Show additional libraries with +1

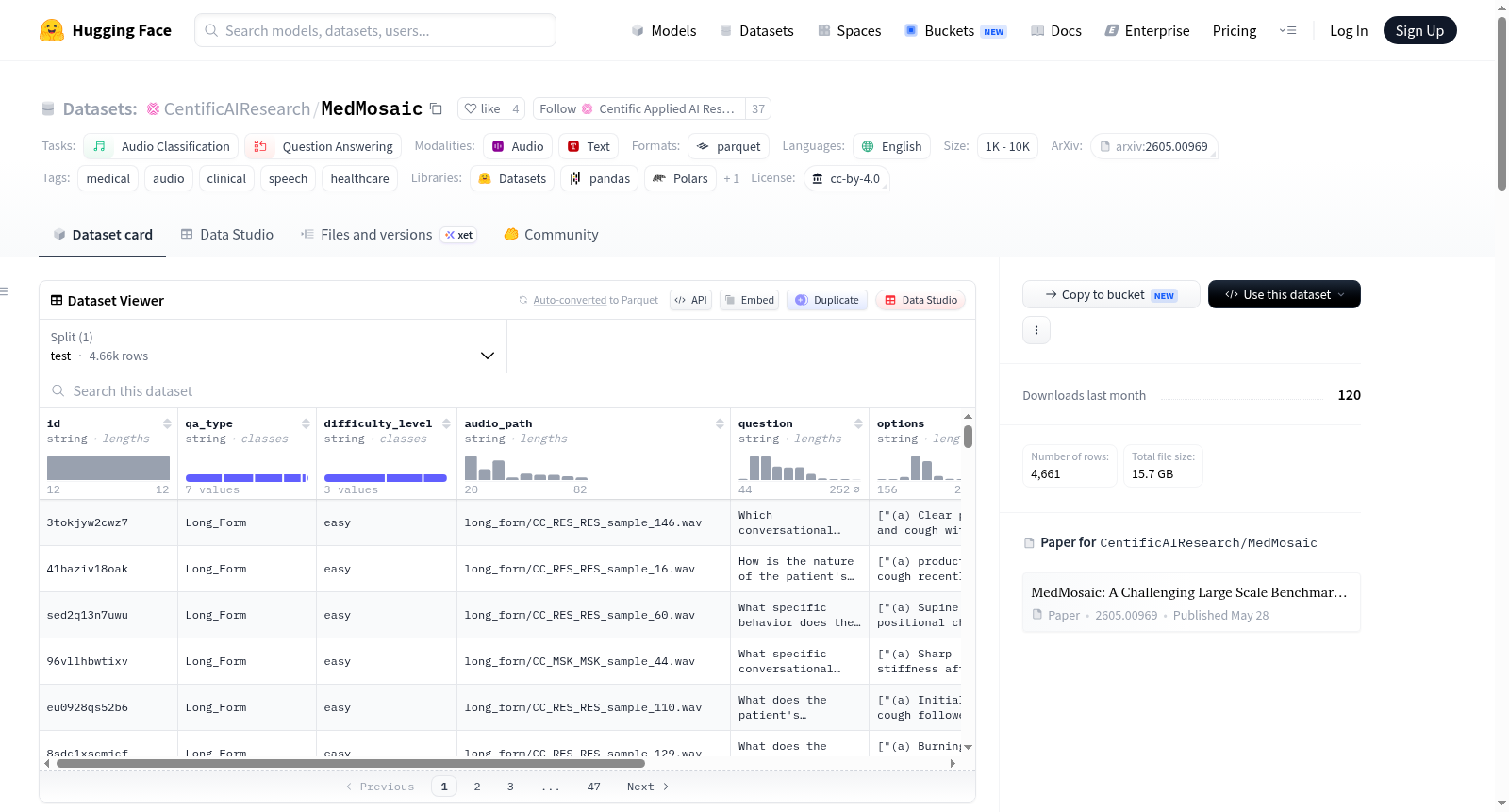click(x=731, y=178)
